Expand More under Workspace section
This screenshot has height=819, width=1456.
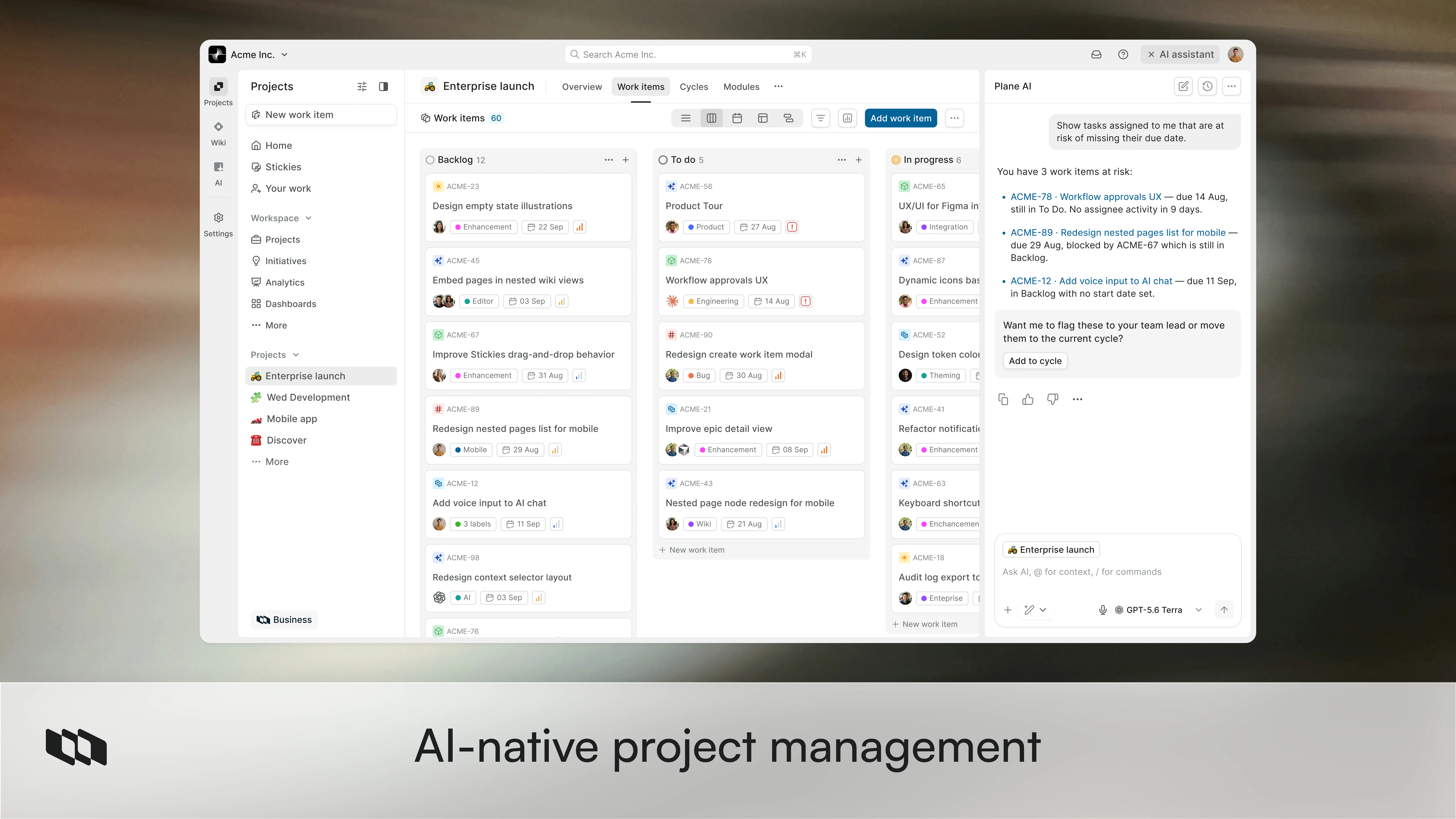[x=269, y=325]
